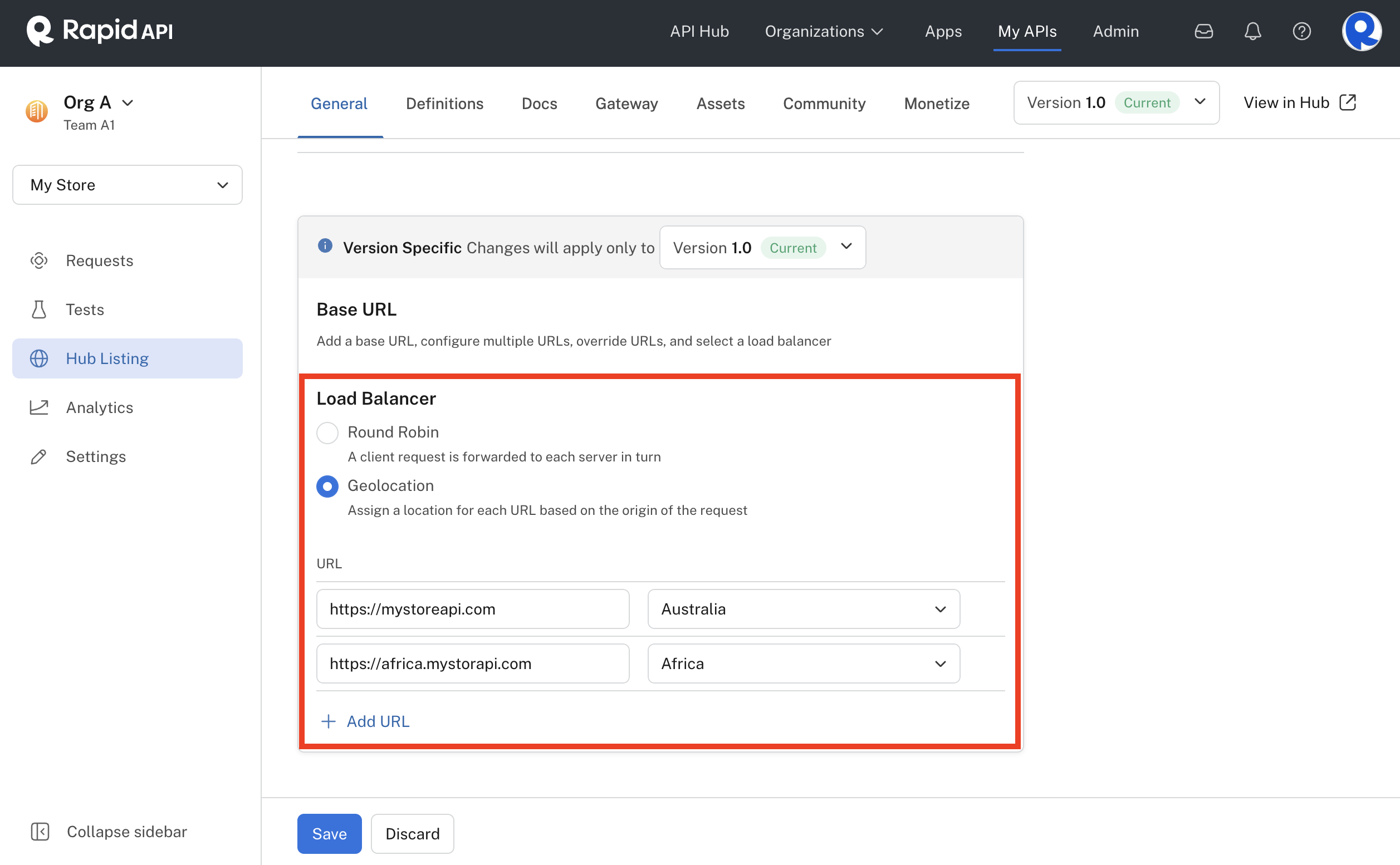
Task: Go to API Hub in navigation
Action: pos(699,31)
